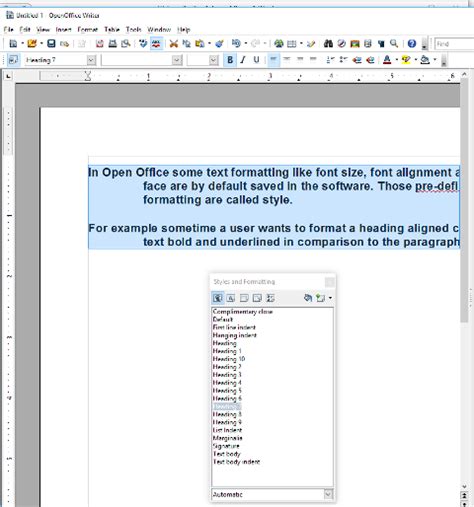Open the Help menu
Screen dimensions: 474x507
(183, 29)
